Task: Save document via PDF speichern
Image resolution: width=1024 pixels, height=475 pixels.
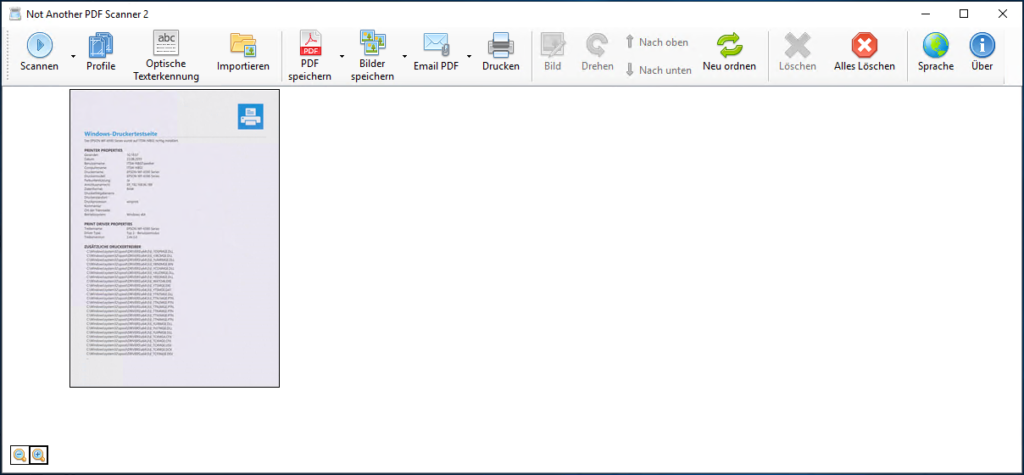Action: click(x=310, y=45)
